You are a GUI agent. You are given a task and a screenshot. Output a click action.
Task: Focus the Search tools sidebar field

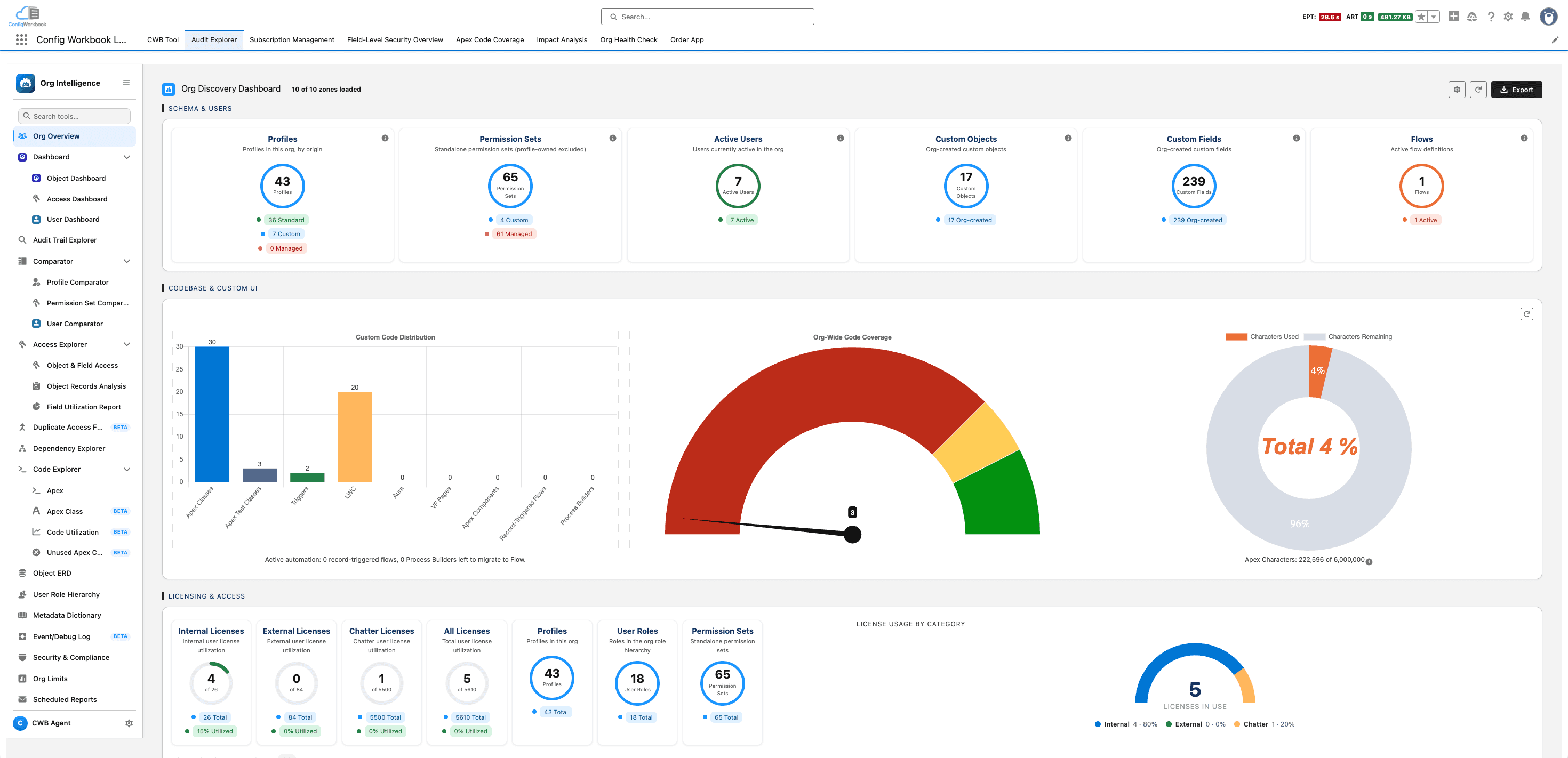pyautogui.click(x=74, y=116)
